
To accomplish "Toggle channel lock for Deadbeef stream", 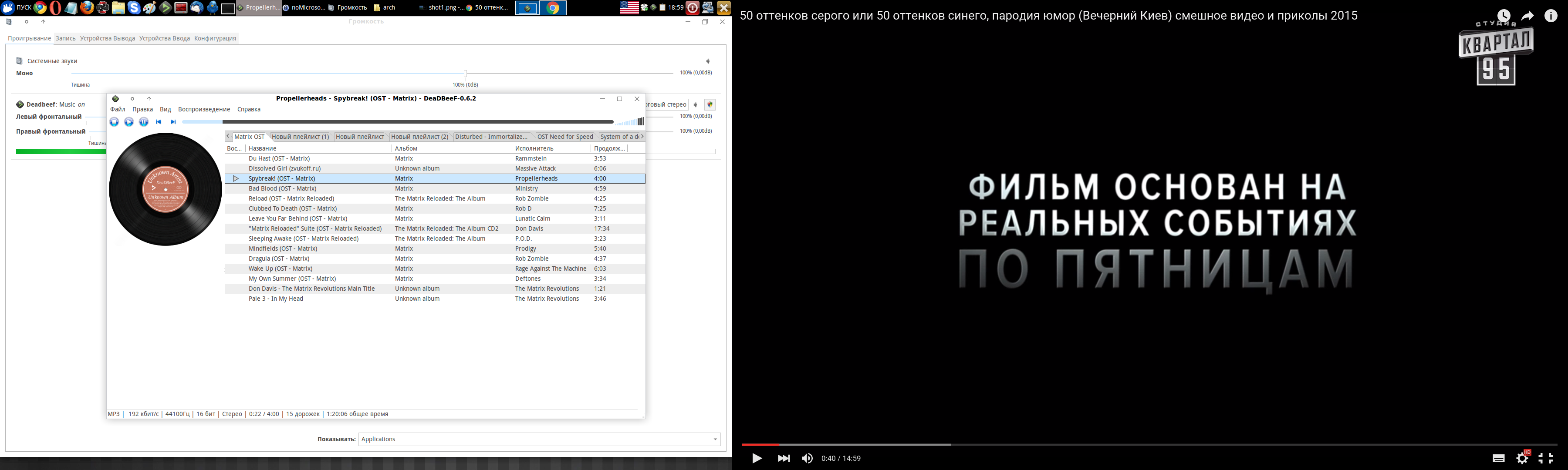I will click(710, 104).
